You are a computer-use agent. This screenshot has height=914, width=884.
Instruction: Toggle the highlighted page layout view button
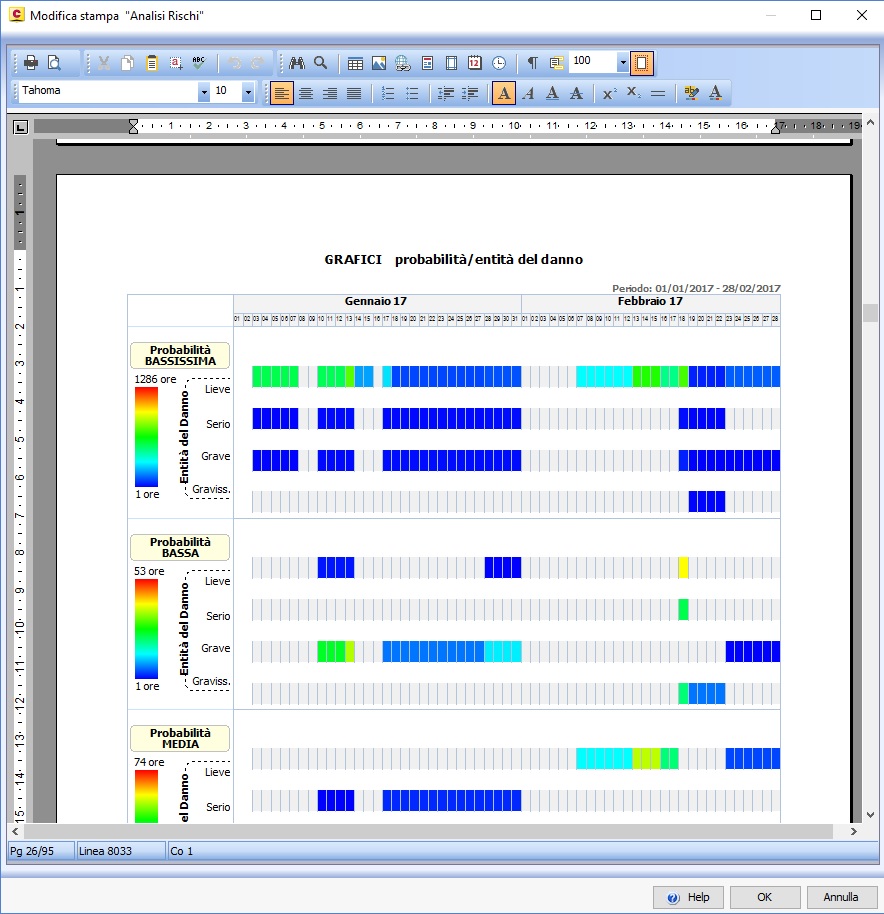click(642, 63)
